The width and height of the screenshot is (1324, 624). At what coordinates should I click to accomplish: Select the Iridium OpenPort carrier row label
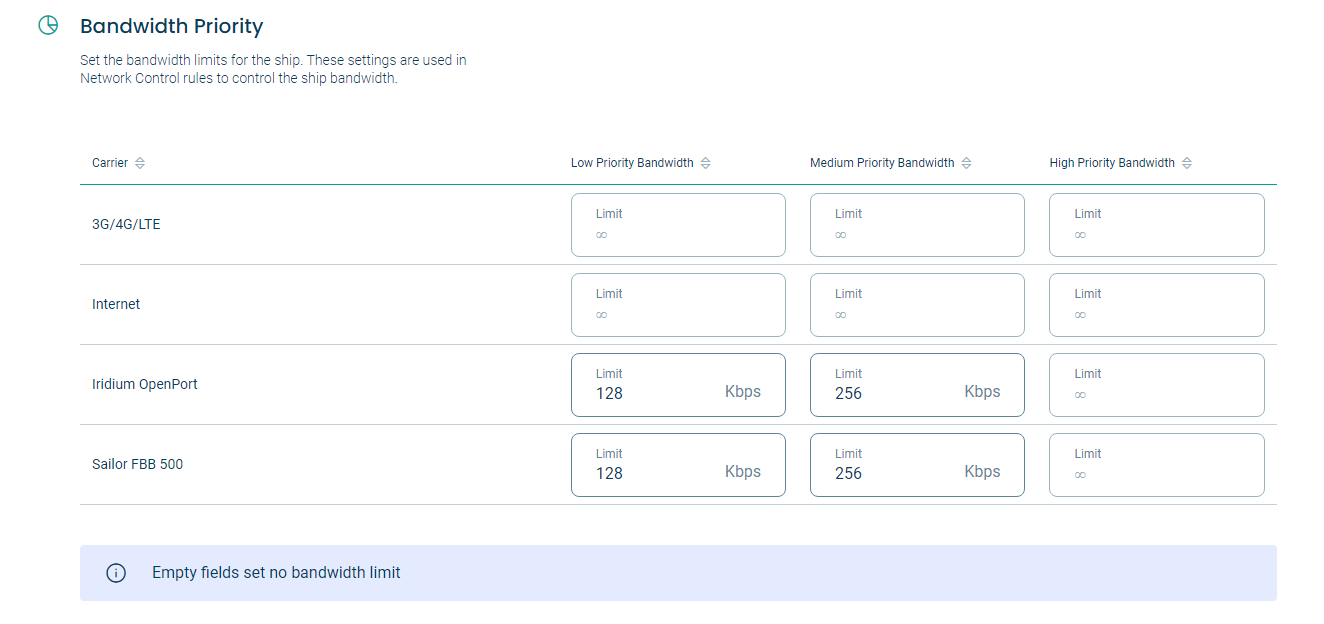145,384
